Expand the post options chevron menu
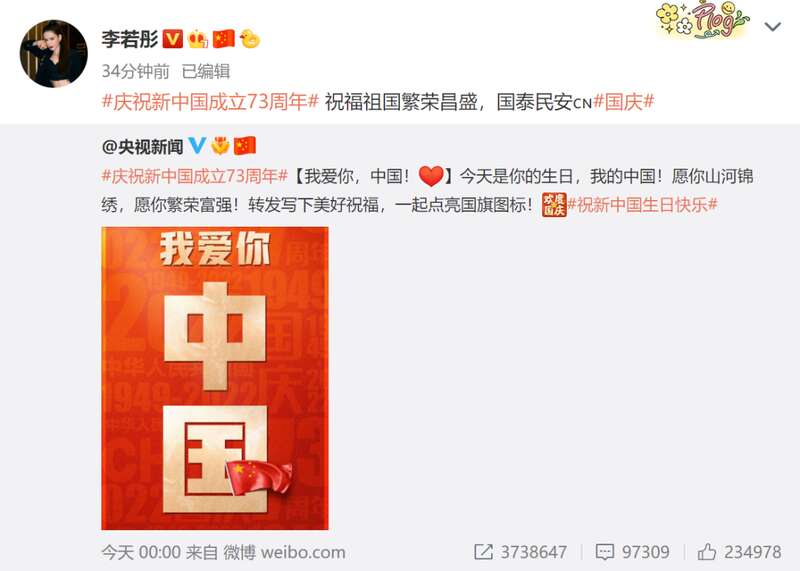The height and width of the screenshot is (571, 800). (773, 27)
